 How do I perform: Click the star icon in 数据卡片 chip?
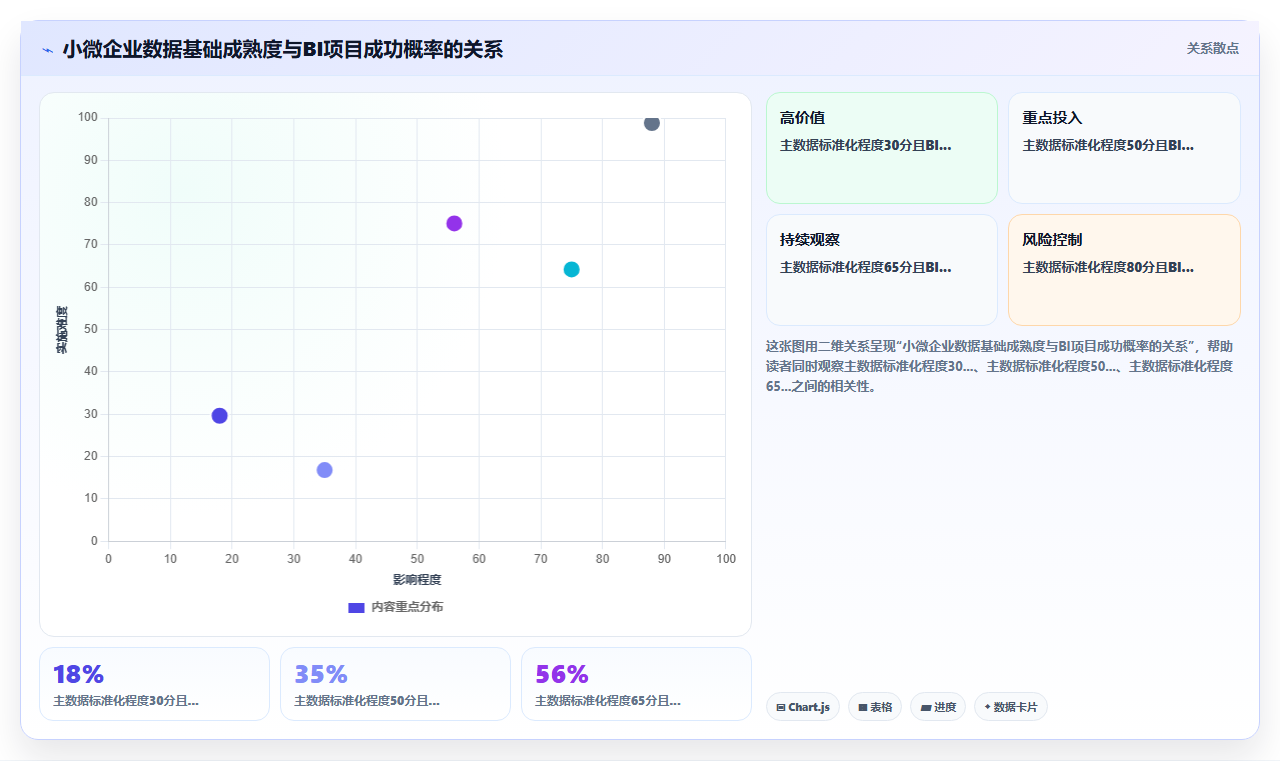pyautogui.click(x=988, y=707)
